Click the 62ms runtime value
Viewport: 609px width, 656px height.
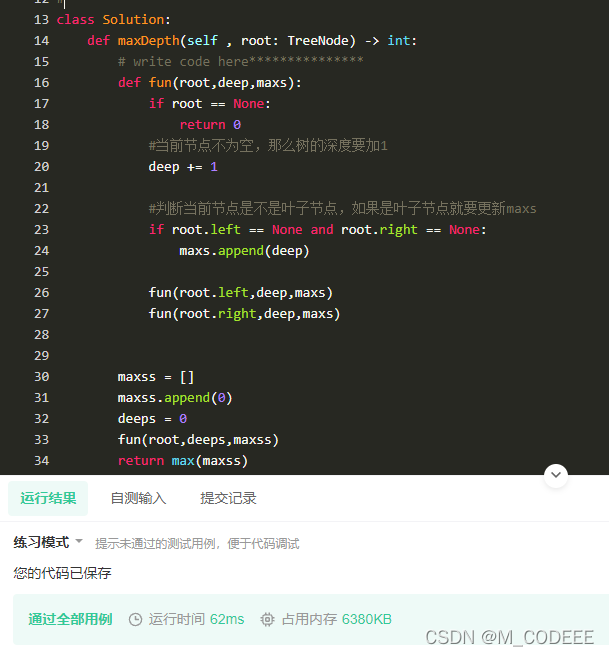coord(227,619)
